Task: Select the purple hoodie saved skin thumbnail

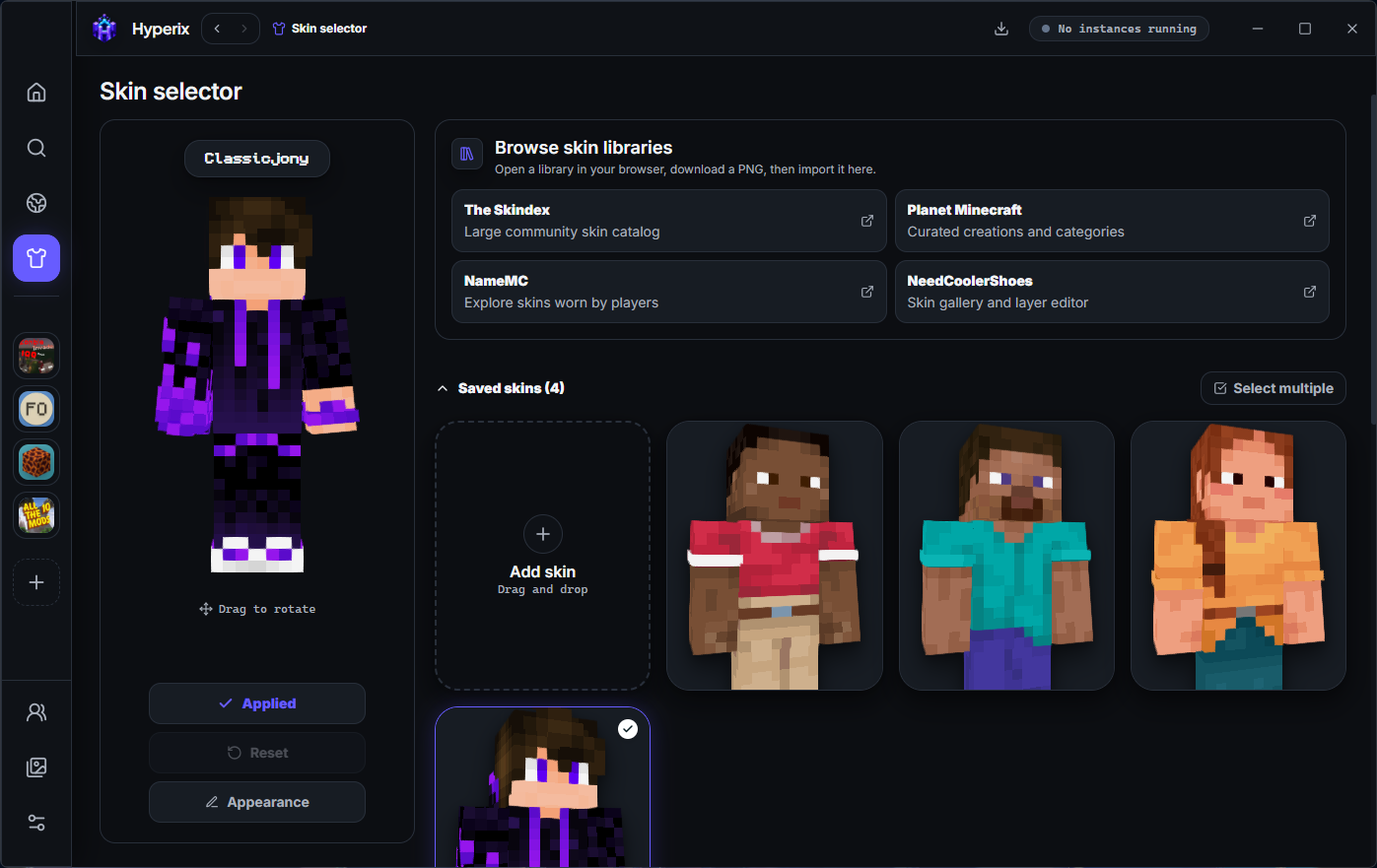Action: (x=543, y=788)
